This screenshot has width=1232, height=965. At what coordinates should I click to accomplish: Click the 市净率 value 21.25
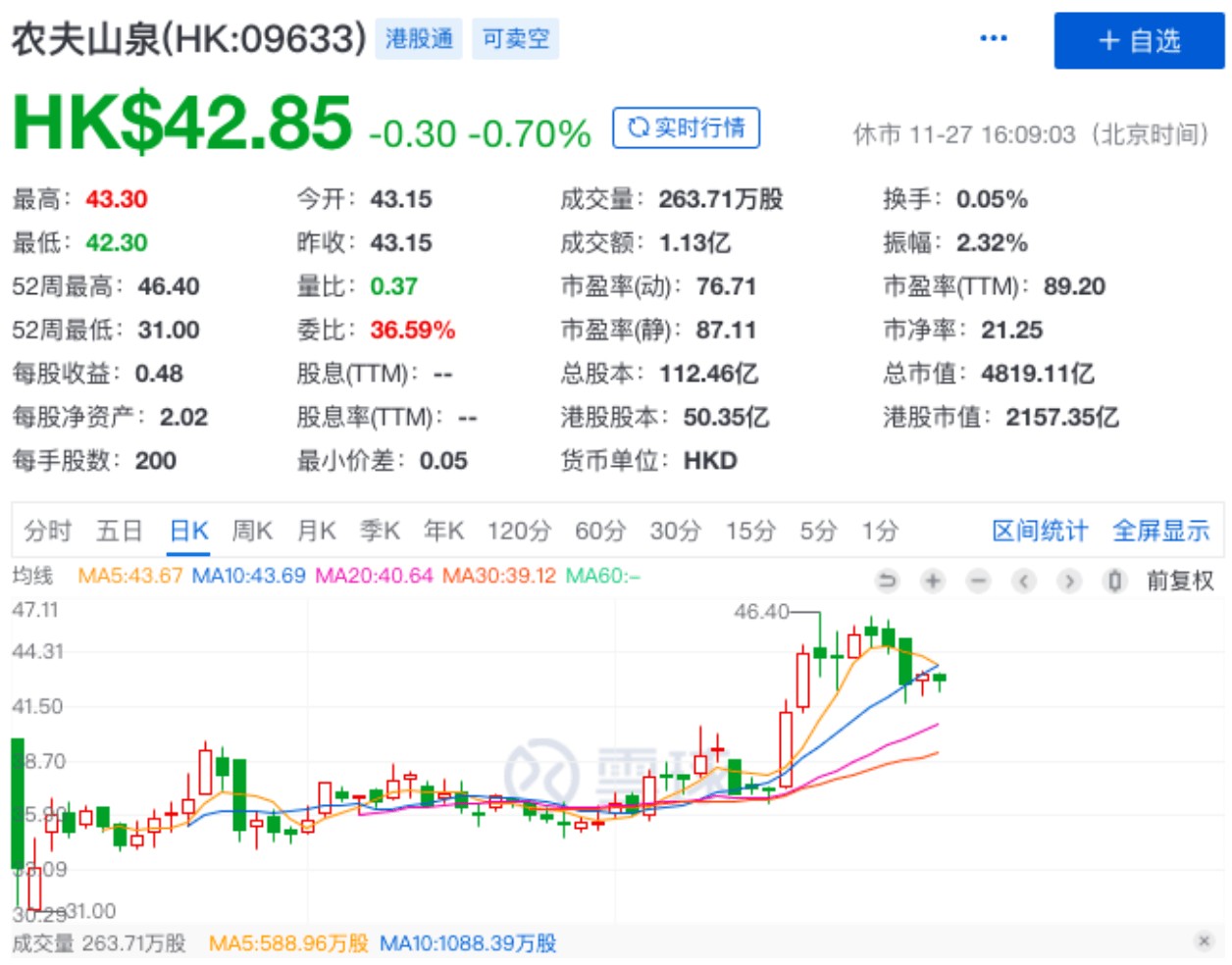point(1012,330)
